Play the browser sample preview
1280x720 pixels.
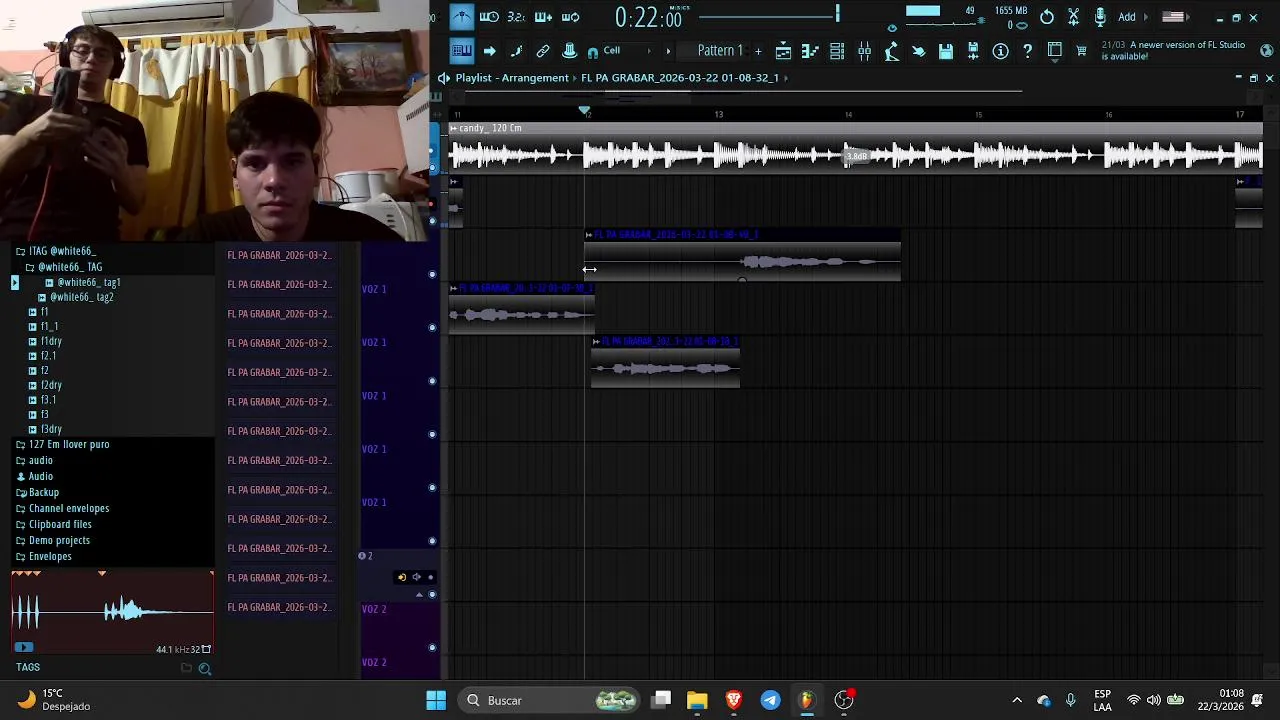click(24, 648)
